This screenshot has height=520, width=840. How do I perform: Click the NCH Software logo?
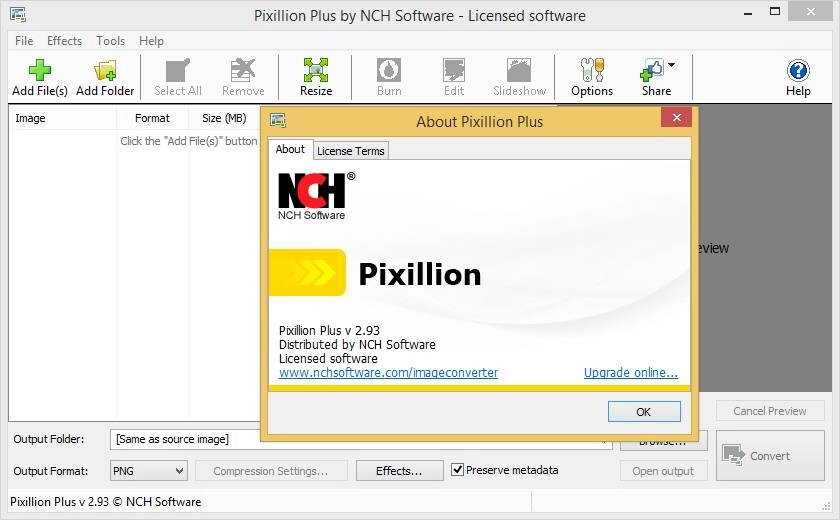(x=316, y=196)
